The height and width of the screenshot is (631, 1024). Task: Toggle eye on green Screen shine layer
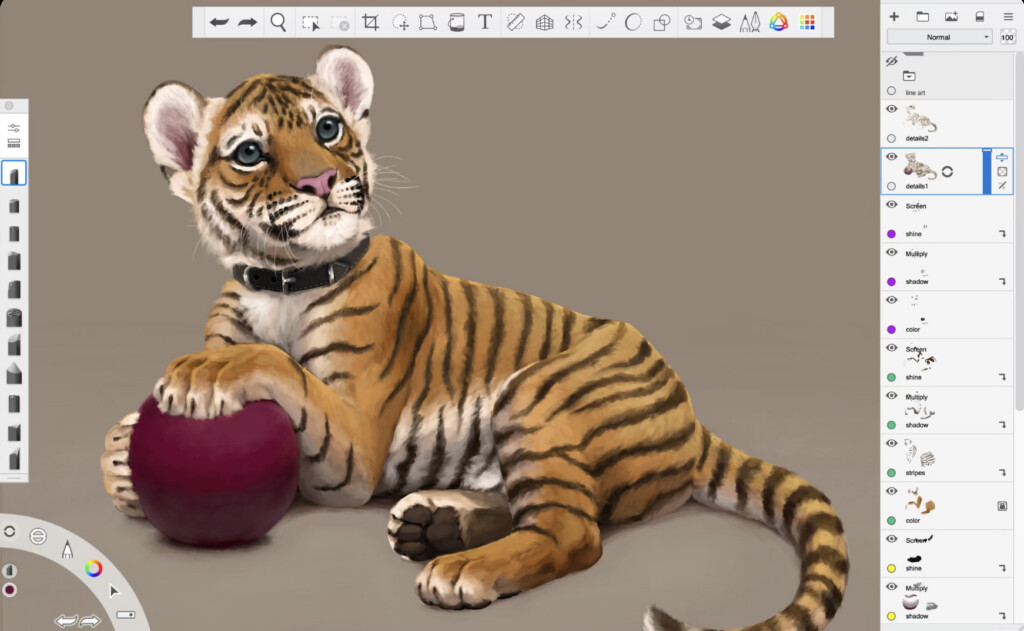[x=891, y=348]
